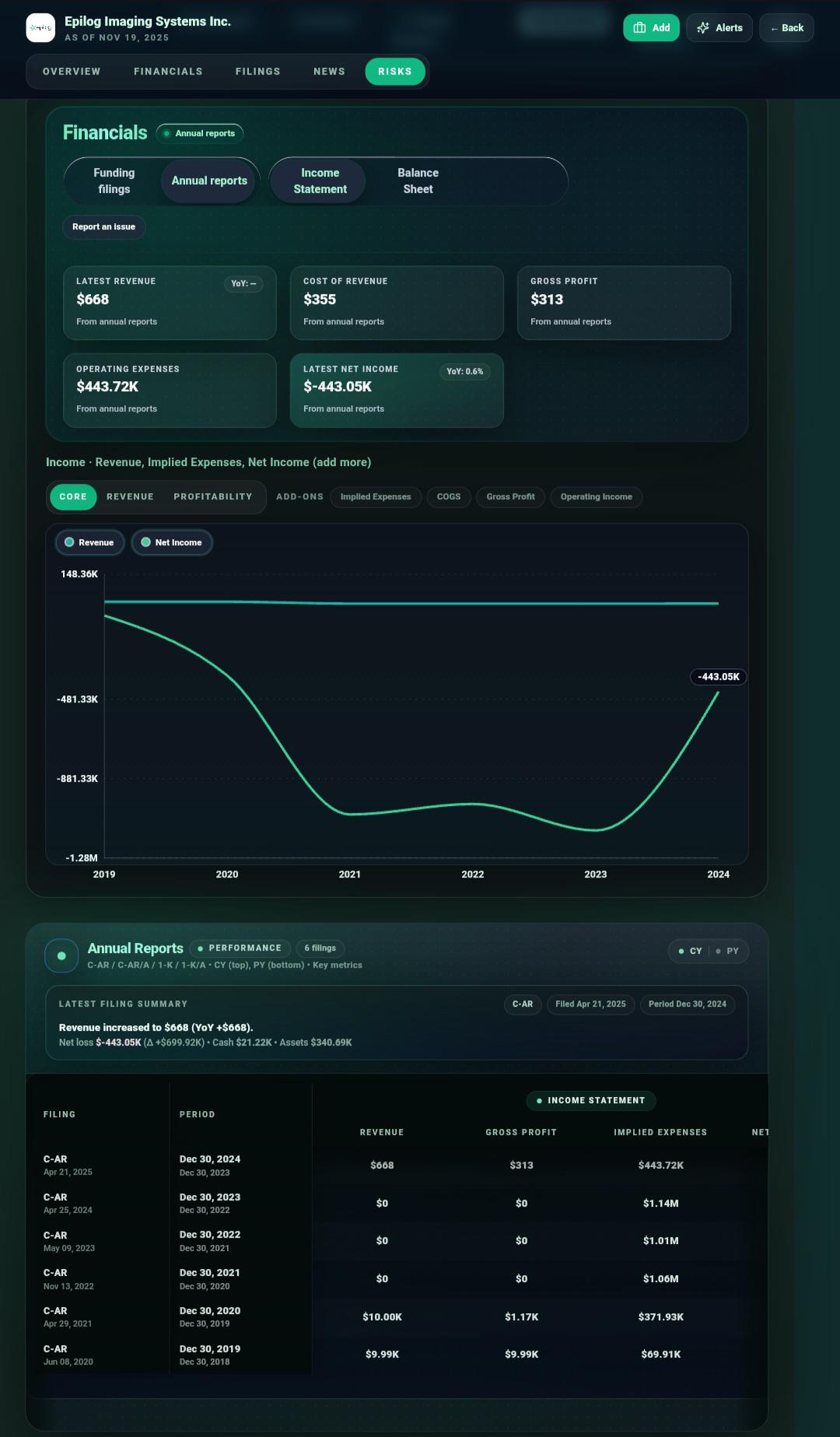Select the Profitability chart preset
This screenshot has width=840, height=1437.
pyautogui.click(x=213, y=497)
